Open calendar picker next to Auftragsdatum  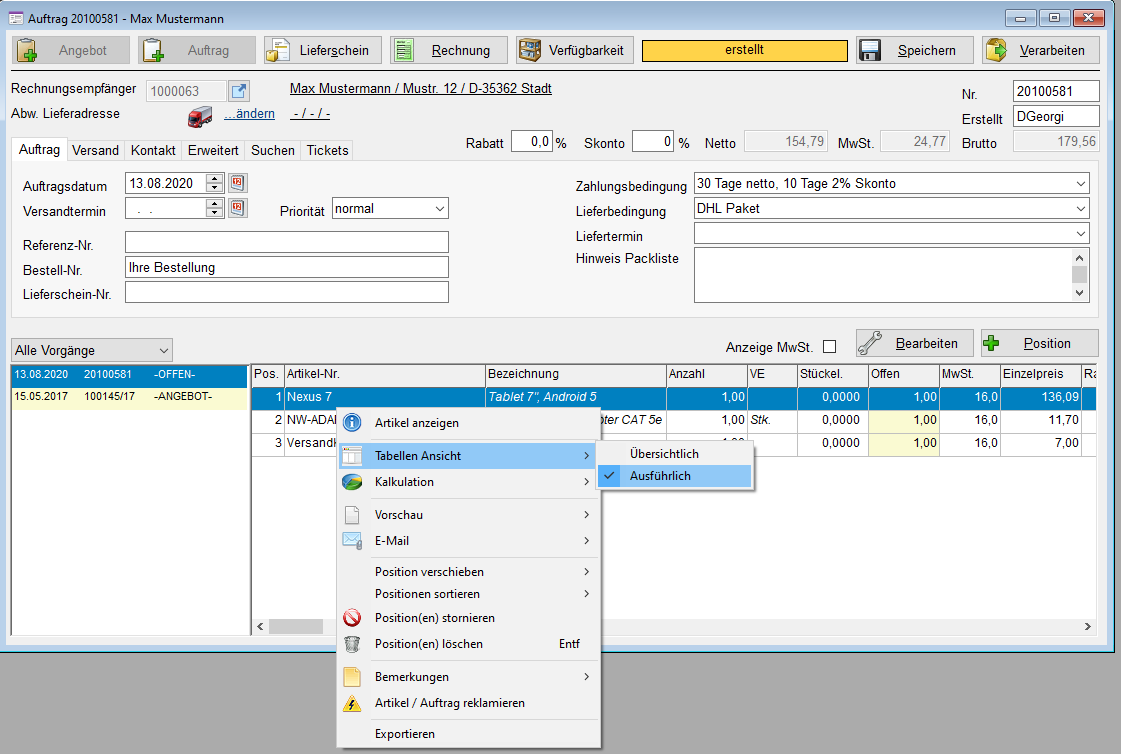tap(237, 183)
